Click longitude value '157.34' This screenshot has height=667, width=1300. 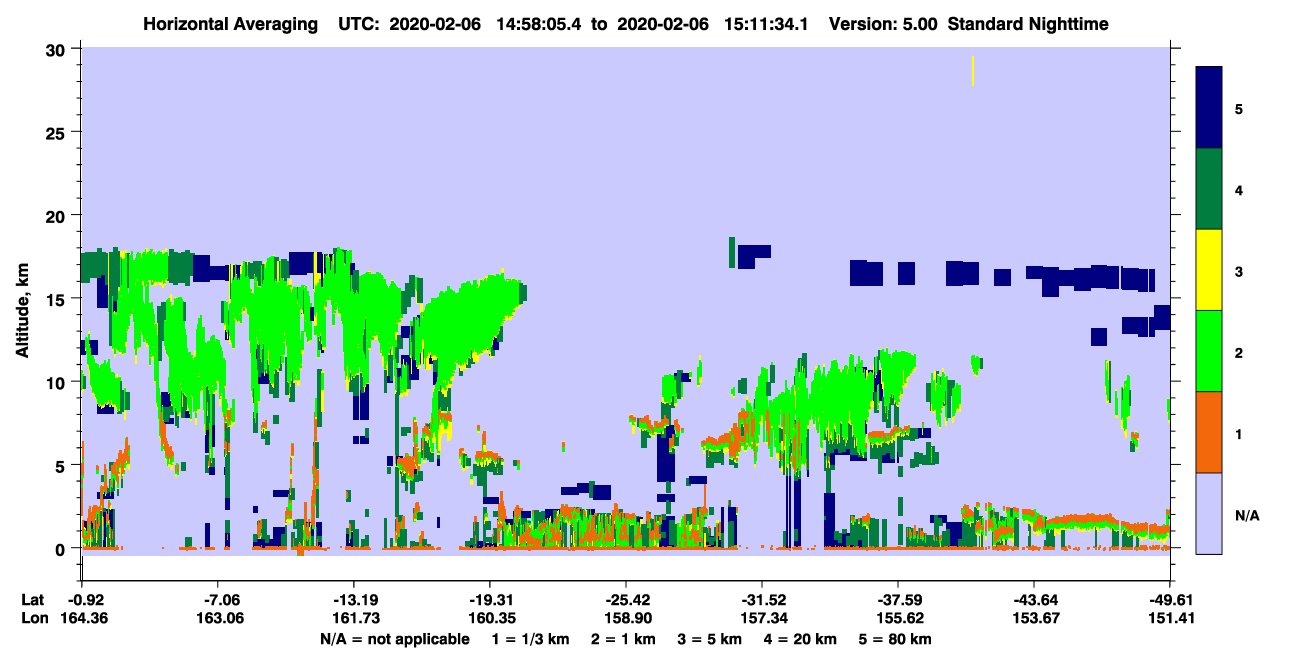pyautogui.click(x=762, y=618)
